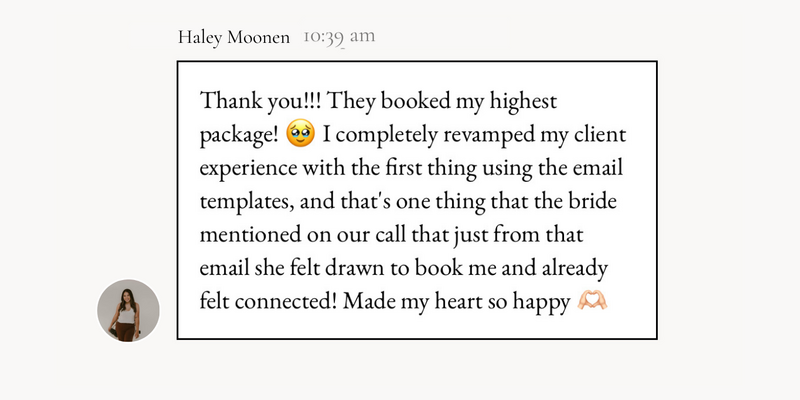Click the pleading face emoji in message

301,134
